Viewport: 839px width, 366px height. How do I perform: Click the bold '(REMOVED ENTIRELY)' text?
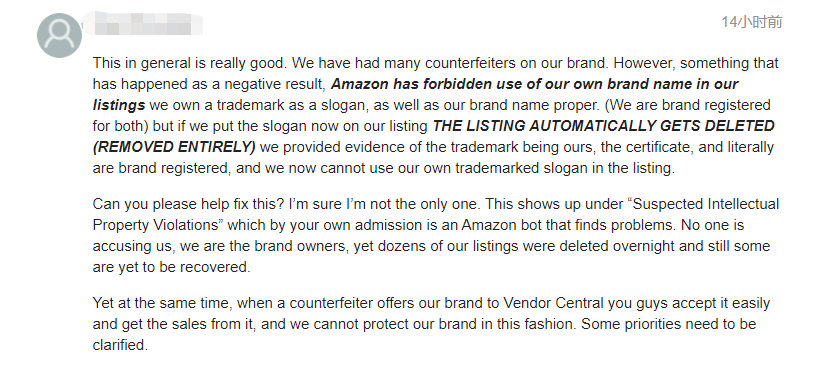pyautogui.click(x=174, y=147)
